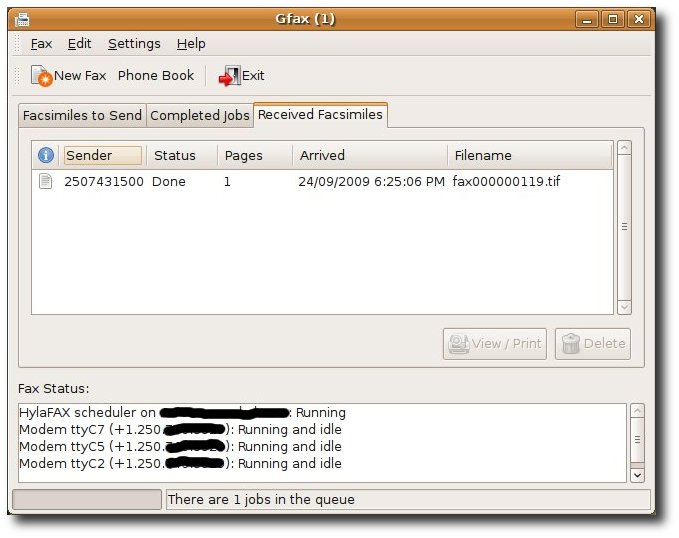This screenshot has height=538, width=679.
Task: Open the Edit menu
Action: tap(79, 44)
